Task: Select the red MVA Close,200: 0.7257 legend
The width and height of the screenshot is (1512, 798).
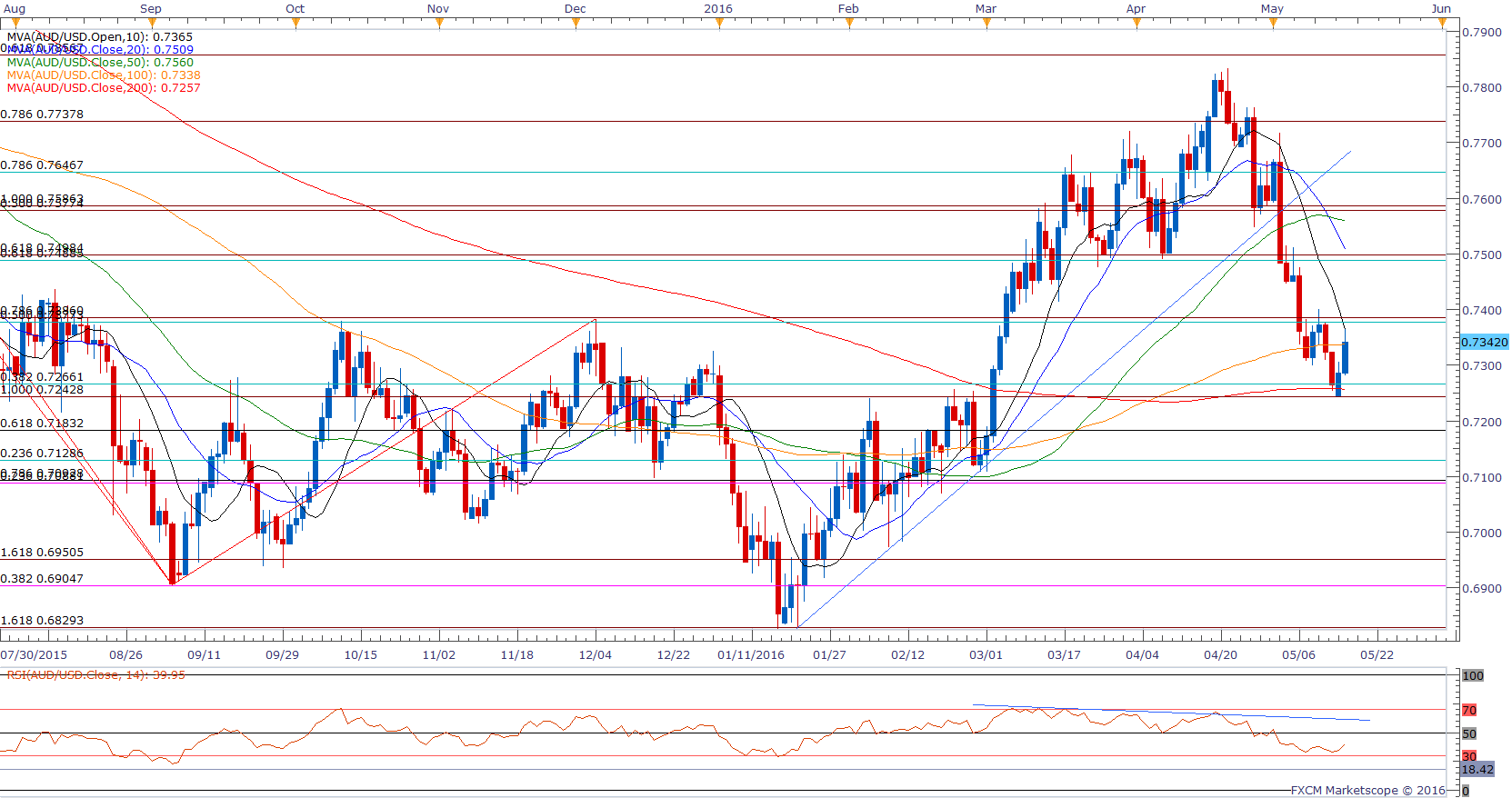Action: (104, 88)
